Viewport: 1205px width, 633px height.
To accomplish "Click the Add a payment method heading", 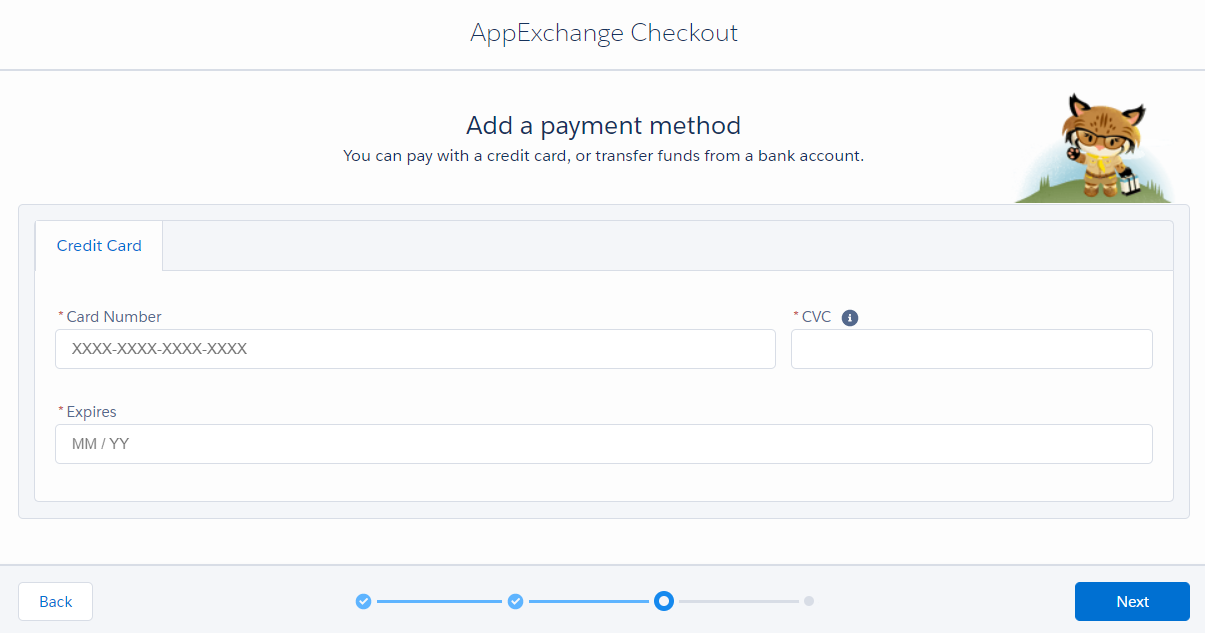I will click(603, 126).
